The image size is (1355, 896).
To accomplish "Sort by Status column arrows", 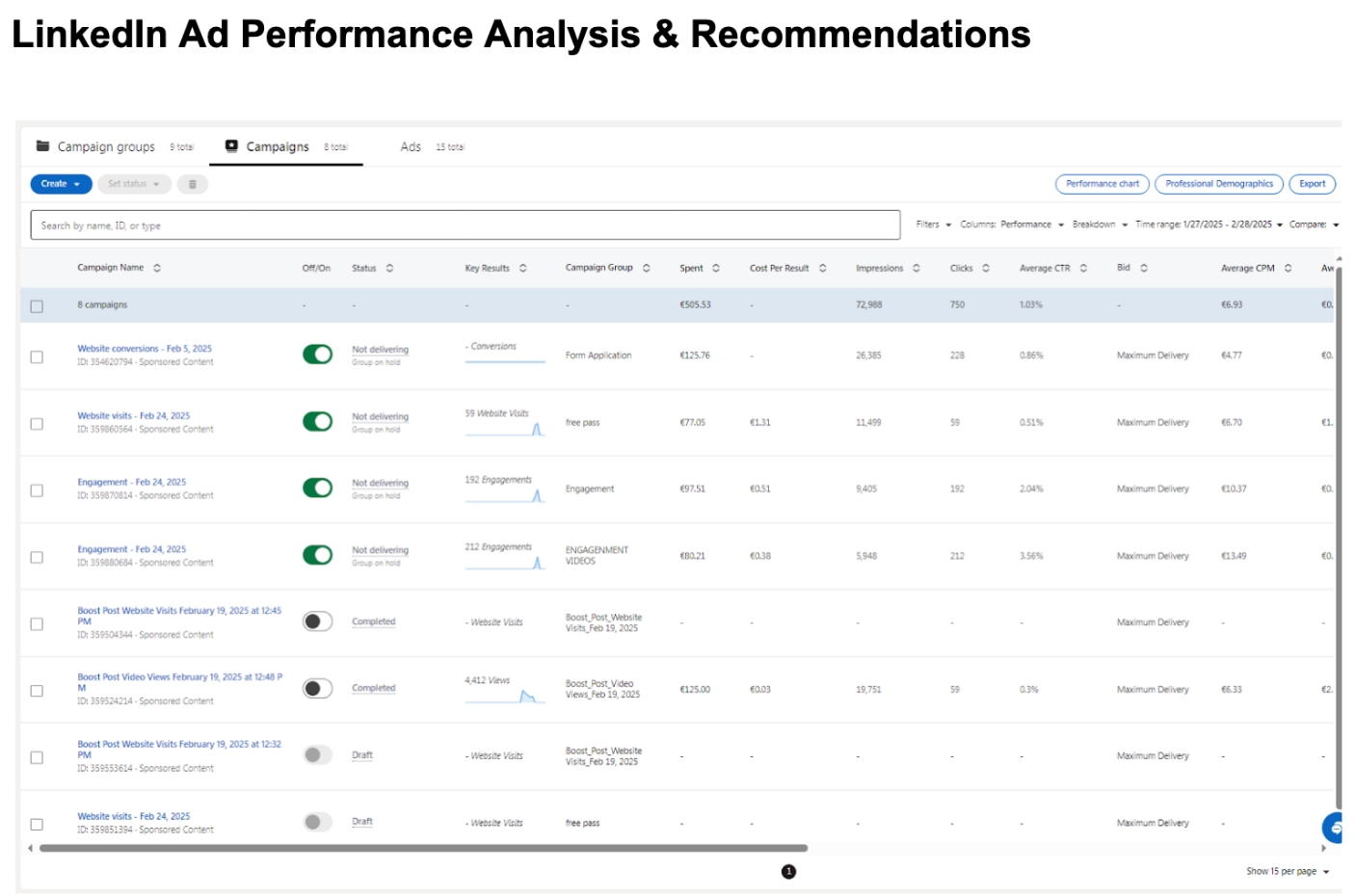I will click(389, 268).
